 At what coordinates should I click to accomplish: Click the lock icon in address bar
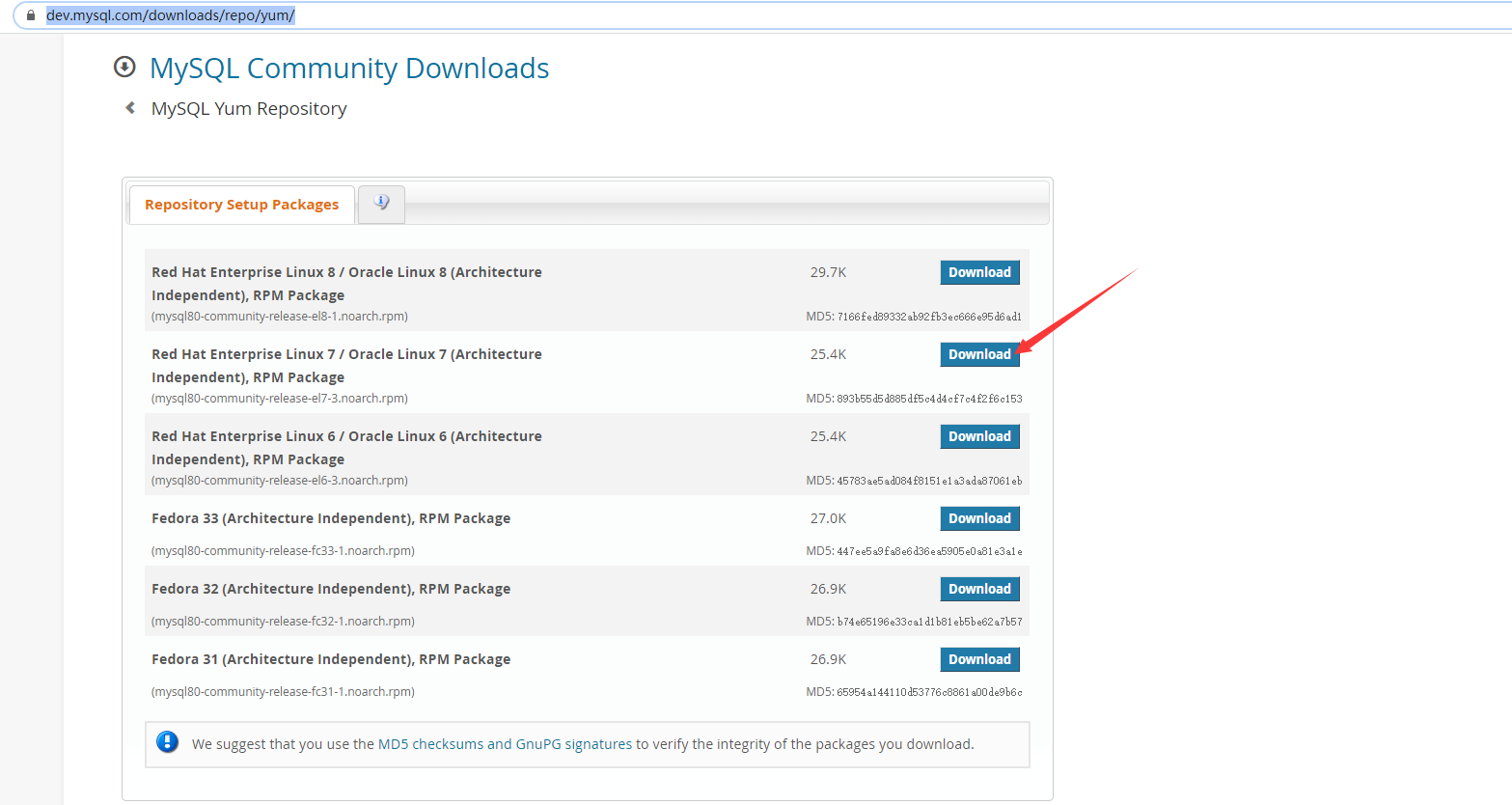click(30, 15)
